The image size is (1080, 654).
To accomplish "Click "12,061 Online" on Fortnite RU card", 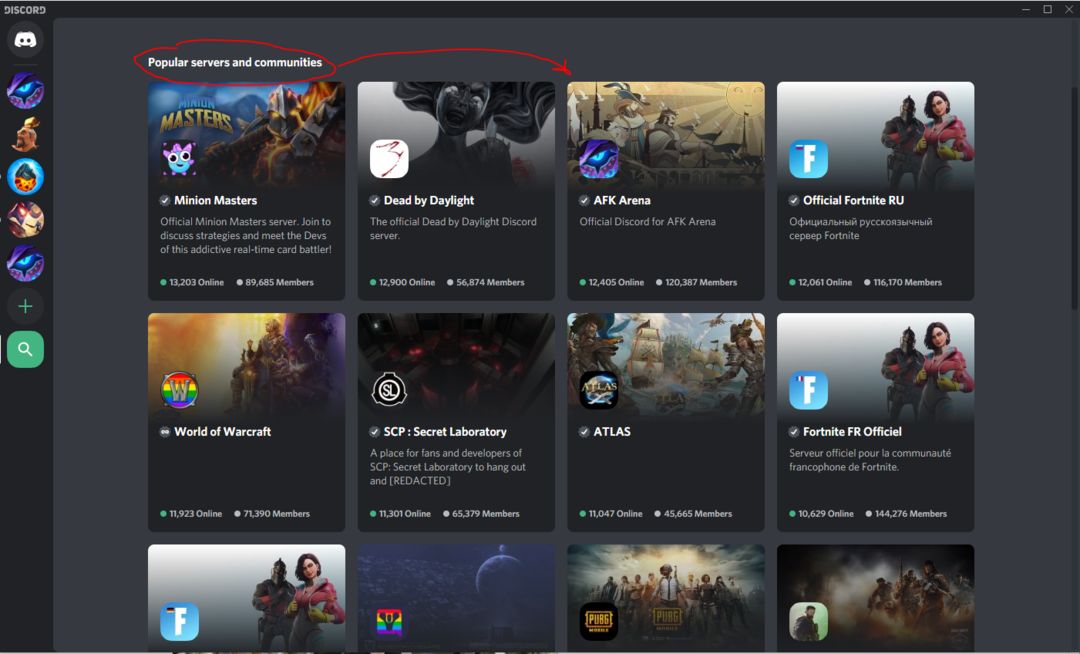I will (825, 282).
